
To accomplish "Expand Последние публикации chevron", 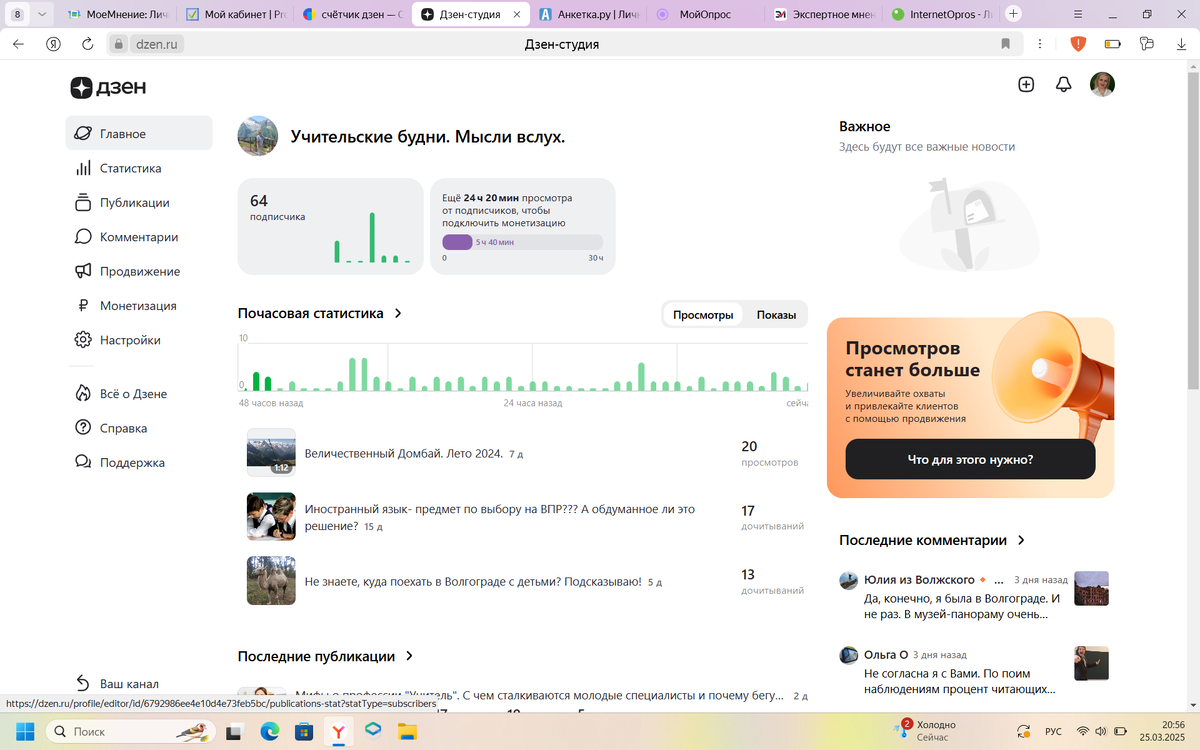I will coord(408,656).
